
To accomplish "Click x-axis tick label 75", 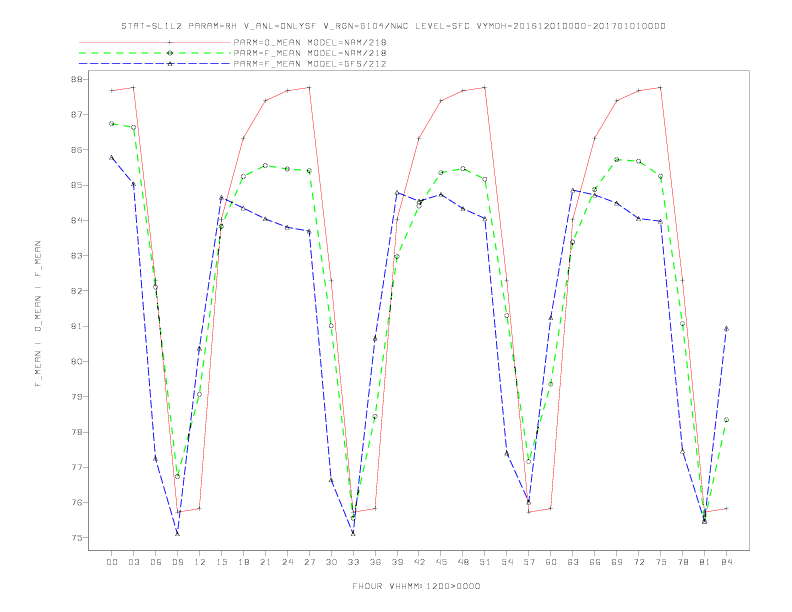I will pyautogui.click(x=661, y=562).
